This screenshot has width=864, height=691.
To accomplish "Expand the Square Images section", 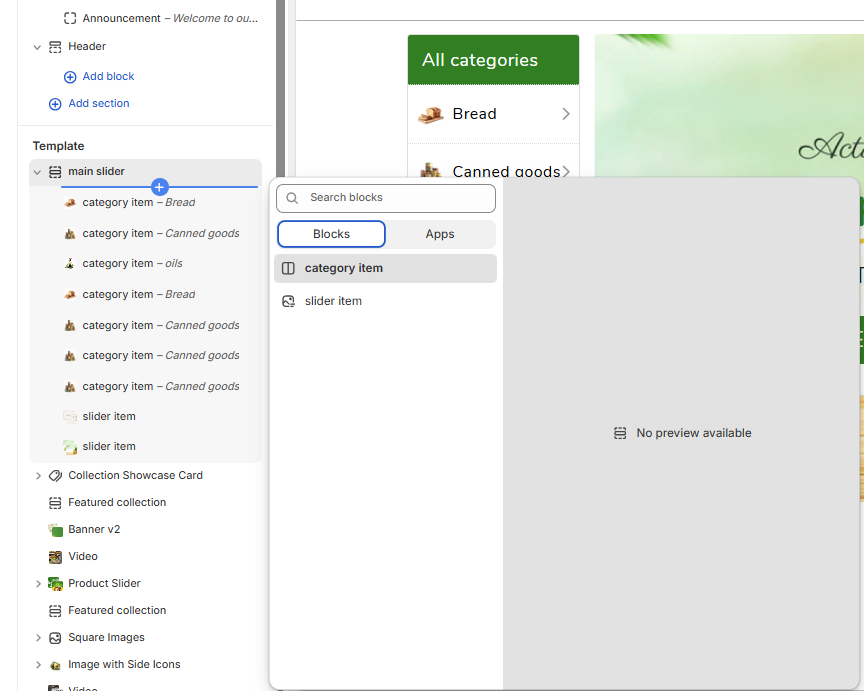I will pos(38,637).
